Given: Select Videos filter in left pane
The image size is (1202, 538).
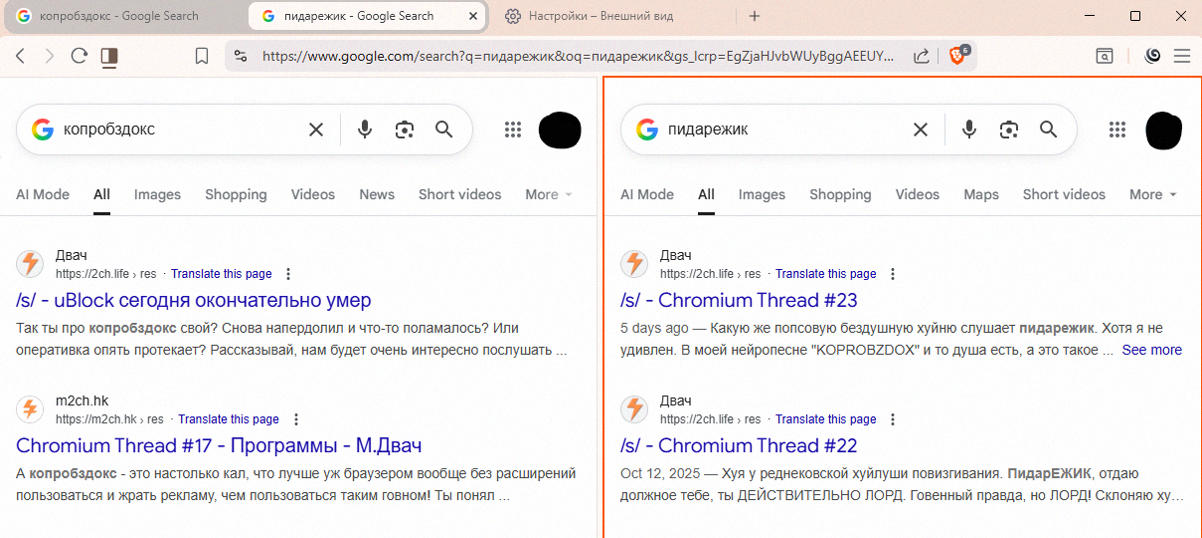Looking at the screenshot, I should click(313, 194).
